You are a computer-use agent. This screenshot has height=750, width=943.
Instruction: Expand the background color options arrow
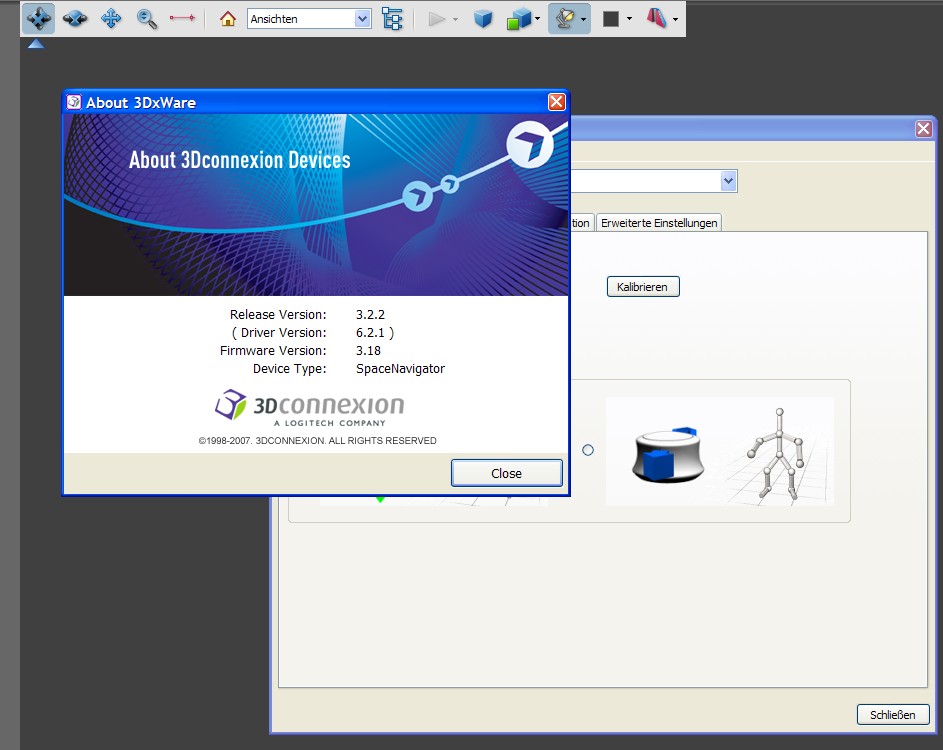pyautogui.click(x=629, y=19)
